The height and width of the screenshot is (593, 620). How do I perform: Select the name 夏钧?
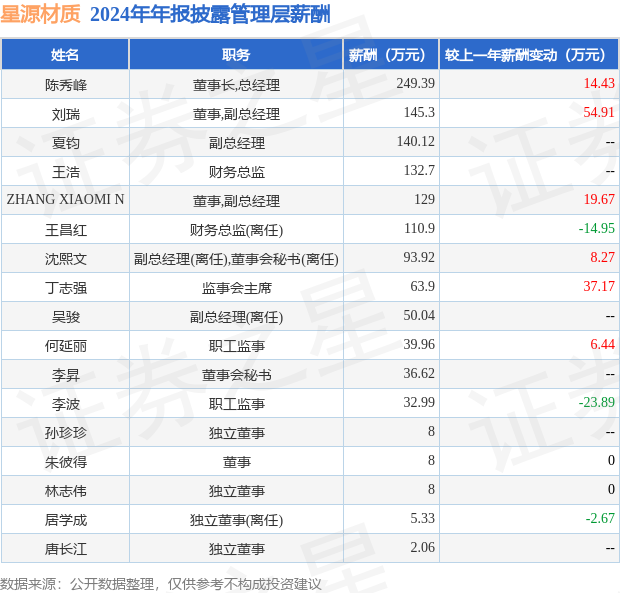pos(66,143)
